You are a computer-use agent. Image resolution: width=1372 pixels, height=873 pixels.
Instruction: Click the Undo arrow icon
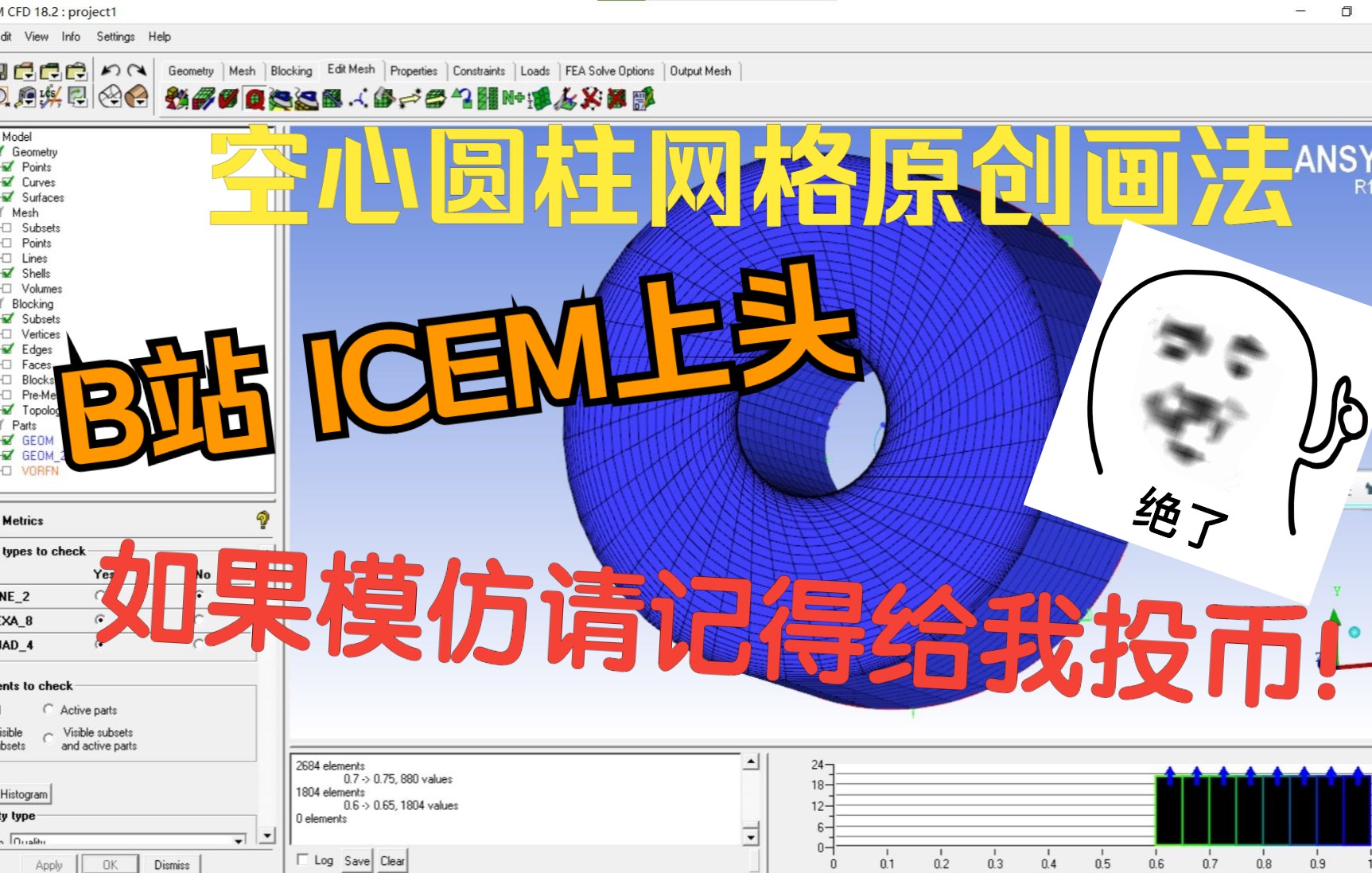point(111,71)
